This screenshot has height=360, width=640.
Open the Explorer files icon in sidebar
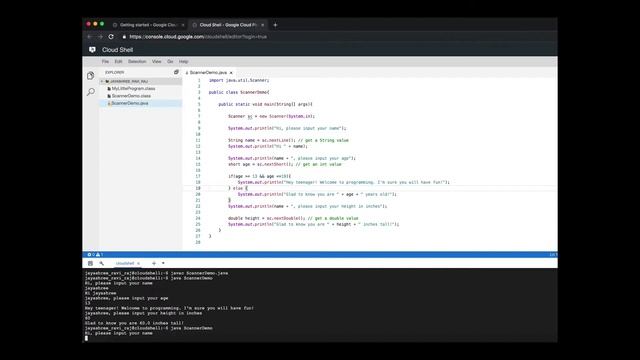(91, 76)
